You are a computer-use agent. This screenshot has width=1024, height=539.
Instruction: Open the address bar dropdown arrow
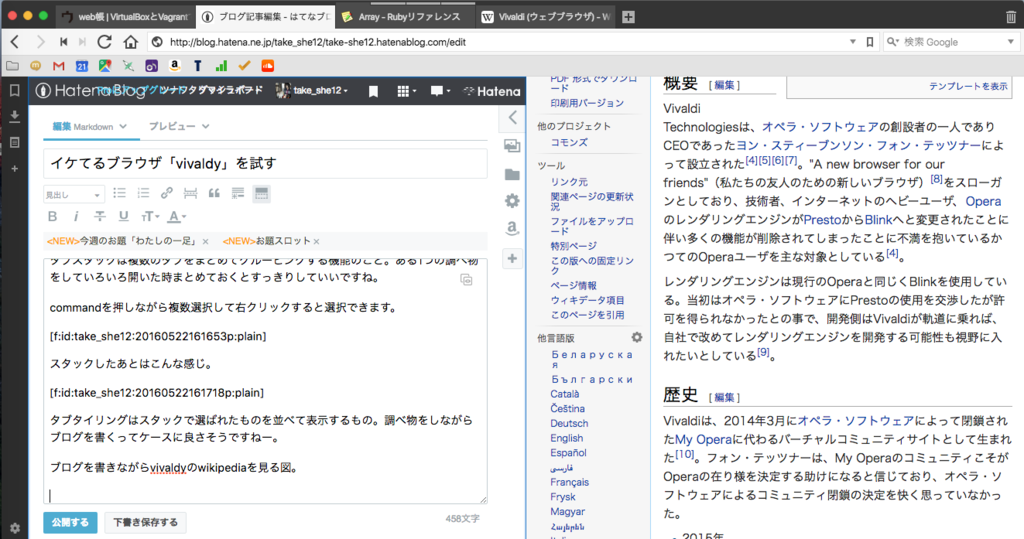[853, 42]
